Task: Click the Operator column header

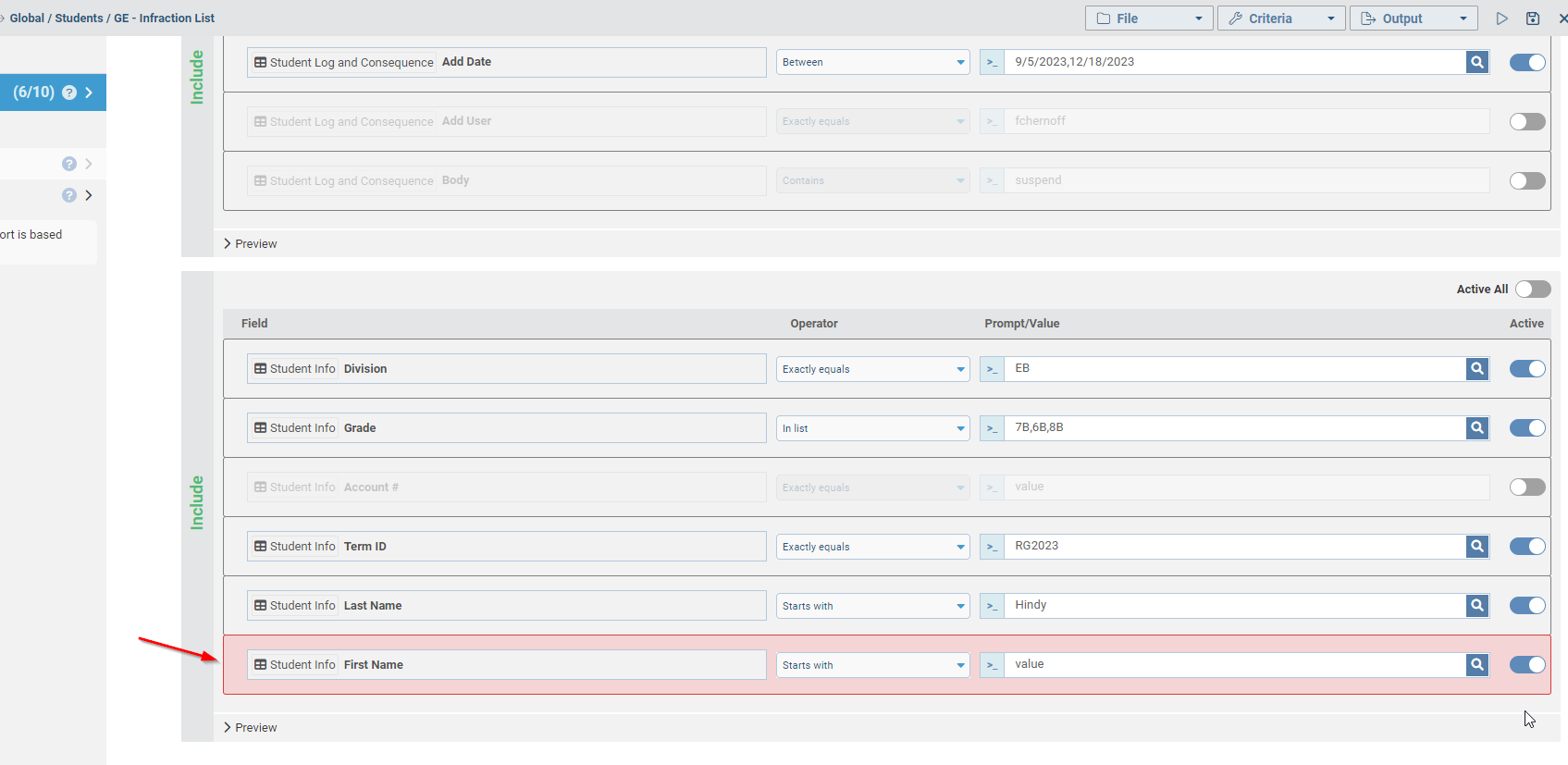Action: point(814,323)
